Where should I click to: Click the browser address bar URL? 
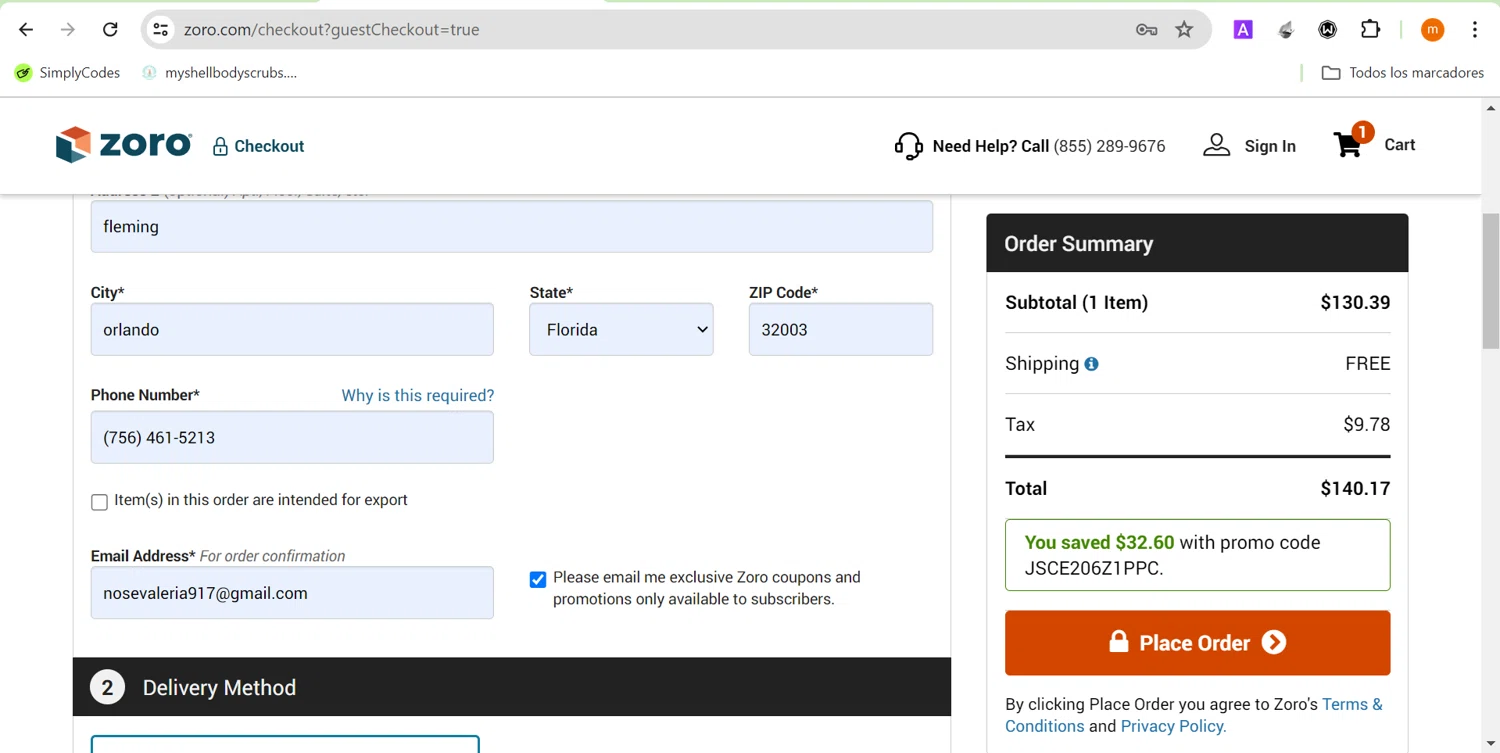click(331, 30)
